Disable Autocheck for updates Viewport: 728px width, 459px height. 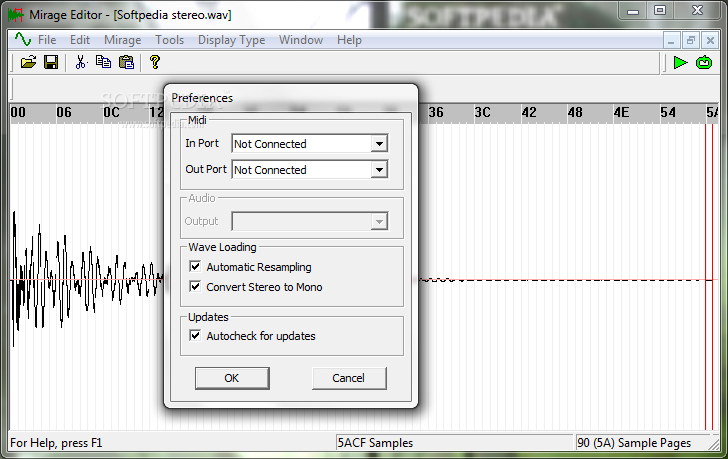pos(195,335)
